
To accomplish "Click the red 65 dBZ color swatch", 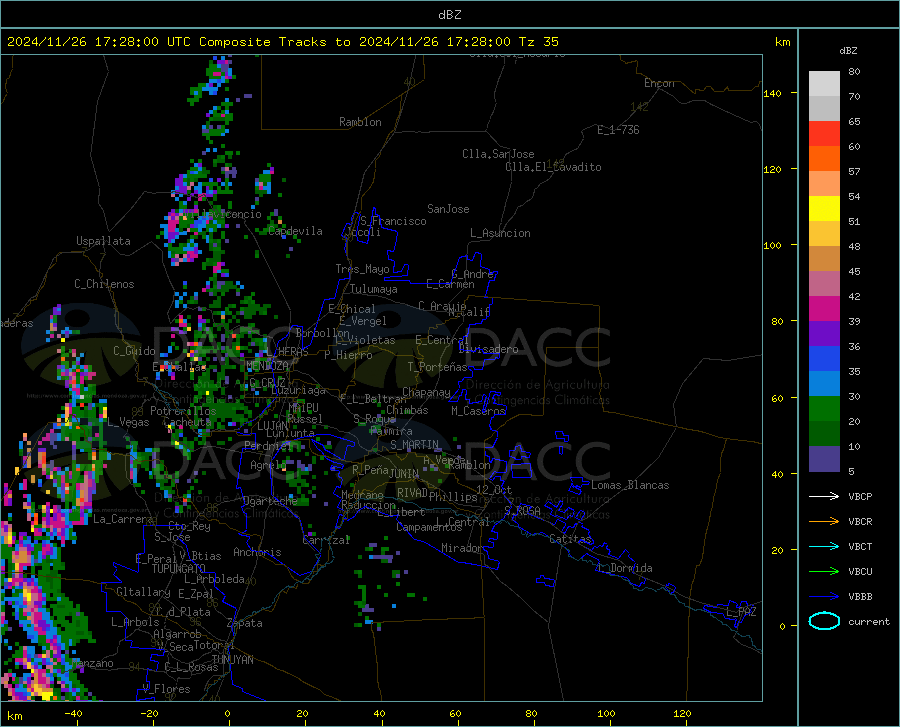I will pyautogui.click(x=824, y=134).
